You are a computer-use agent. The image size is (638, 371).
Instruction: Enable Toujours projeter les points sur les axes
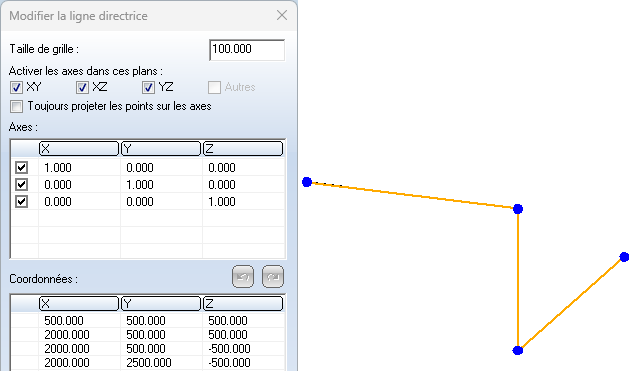(17, 107)
